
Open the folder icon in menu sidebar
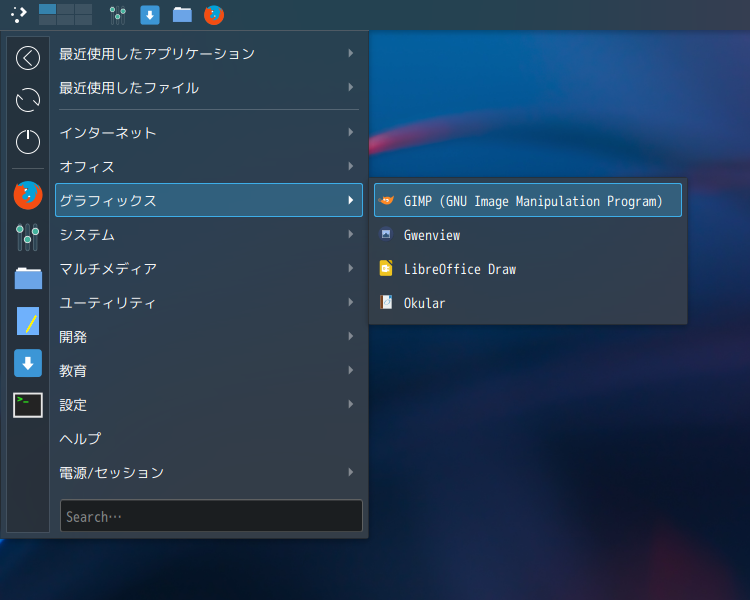[x=28, y=278]
